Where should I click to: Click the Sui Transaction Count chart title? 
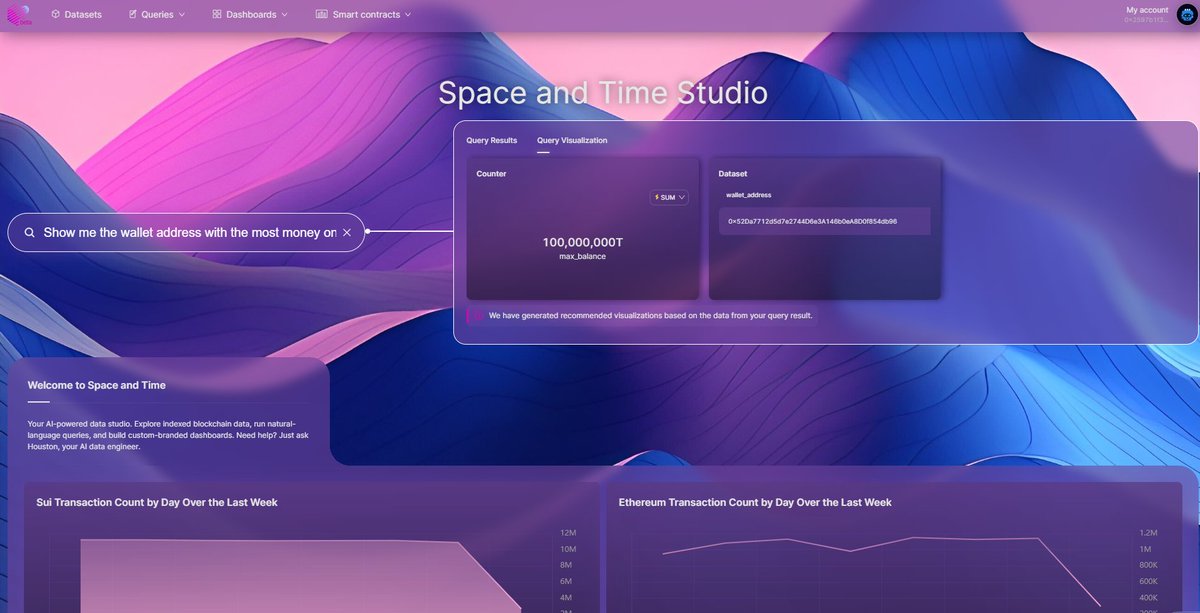[157, 502]
